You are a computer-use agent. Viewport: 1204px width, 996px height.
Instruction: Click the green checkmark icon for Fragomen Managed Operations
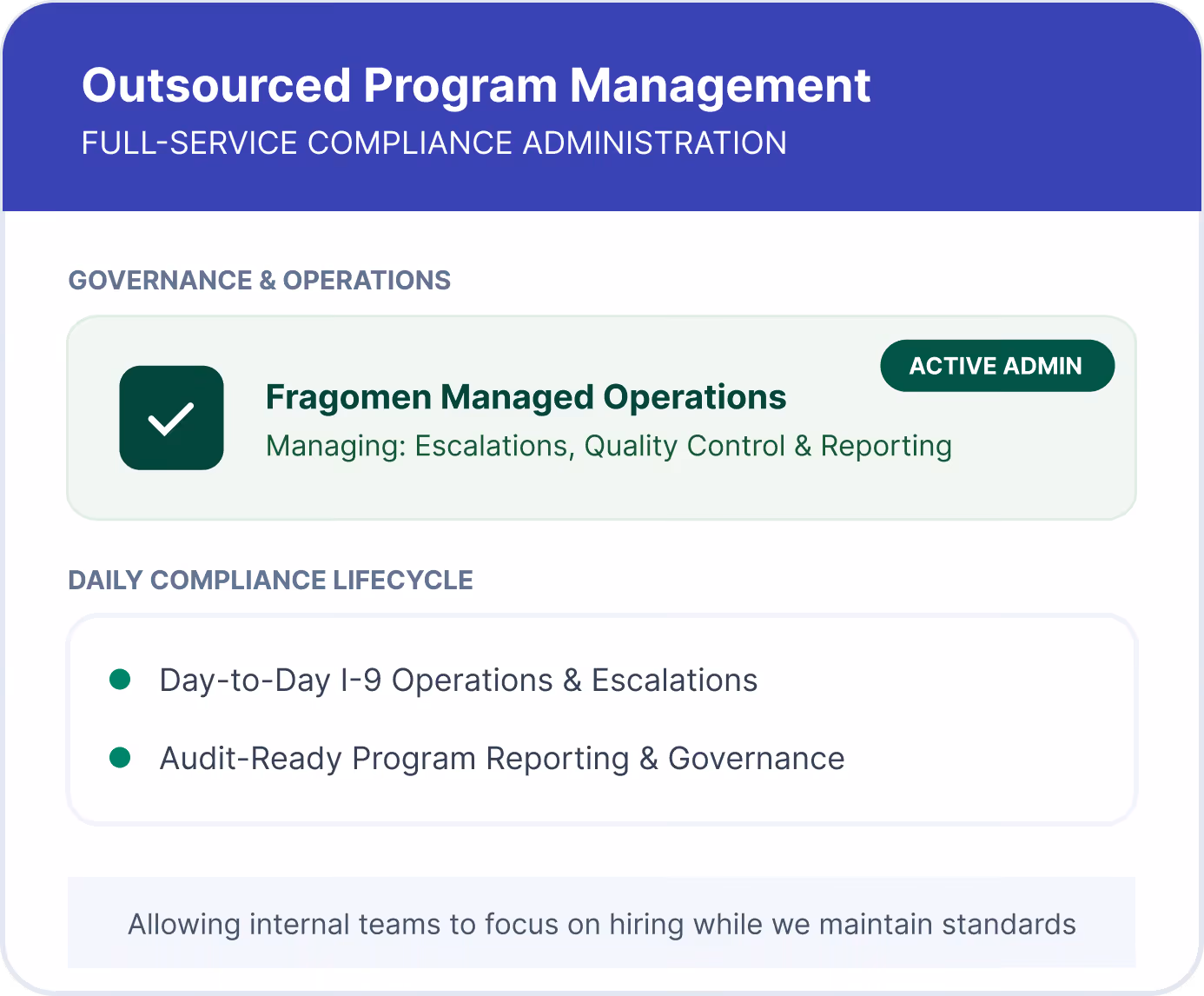click(x=171, y=418)
